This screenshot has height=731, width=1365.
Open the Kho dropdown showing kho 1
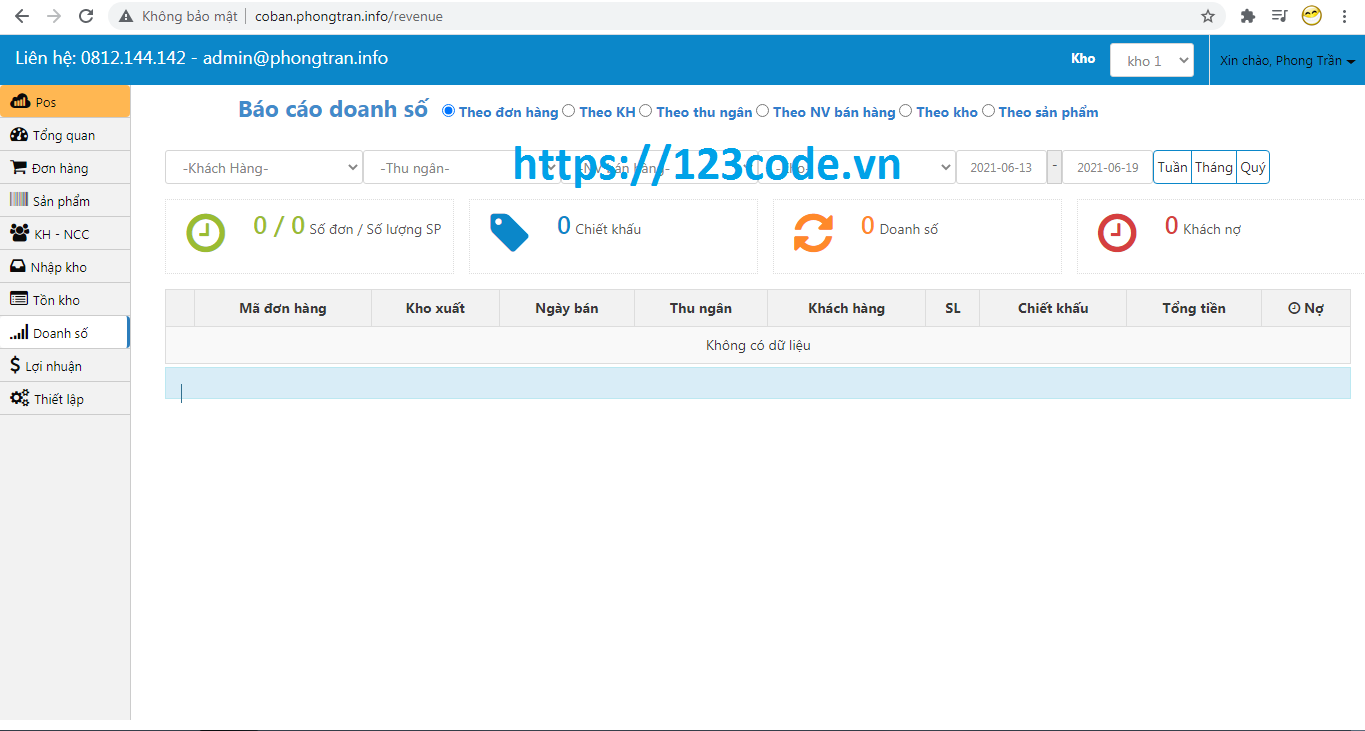point(1152,60)
